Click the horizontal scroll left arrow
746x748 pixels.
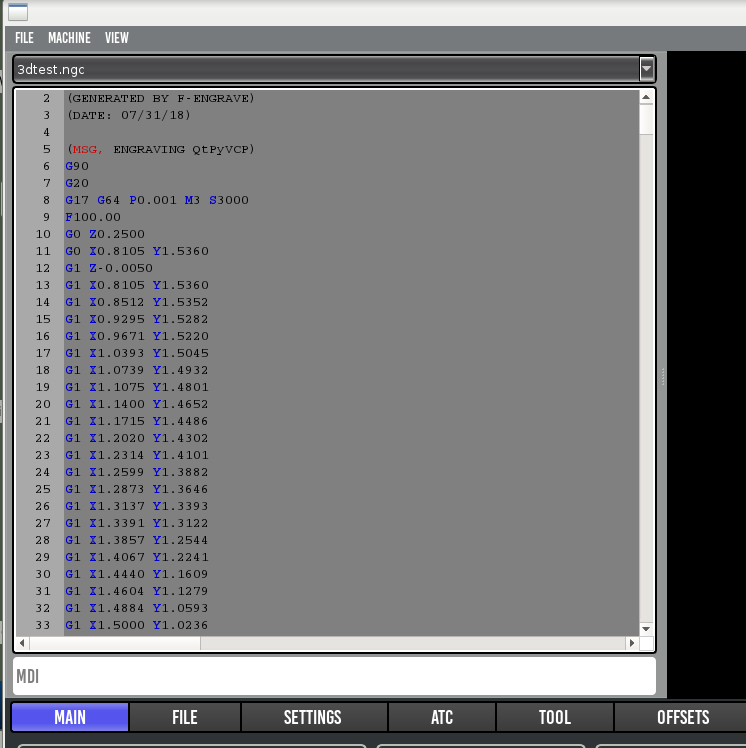point(22,643)
